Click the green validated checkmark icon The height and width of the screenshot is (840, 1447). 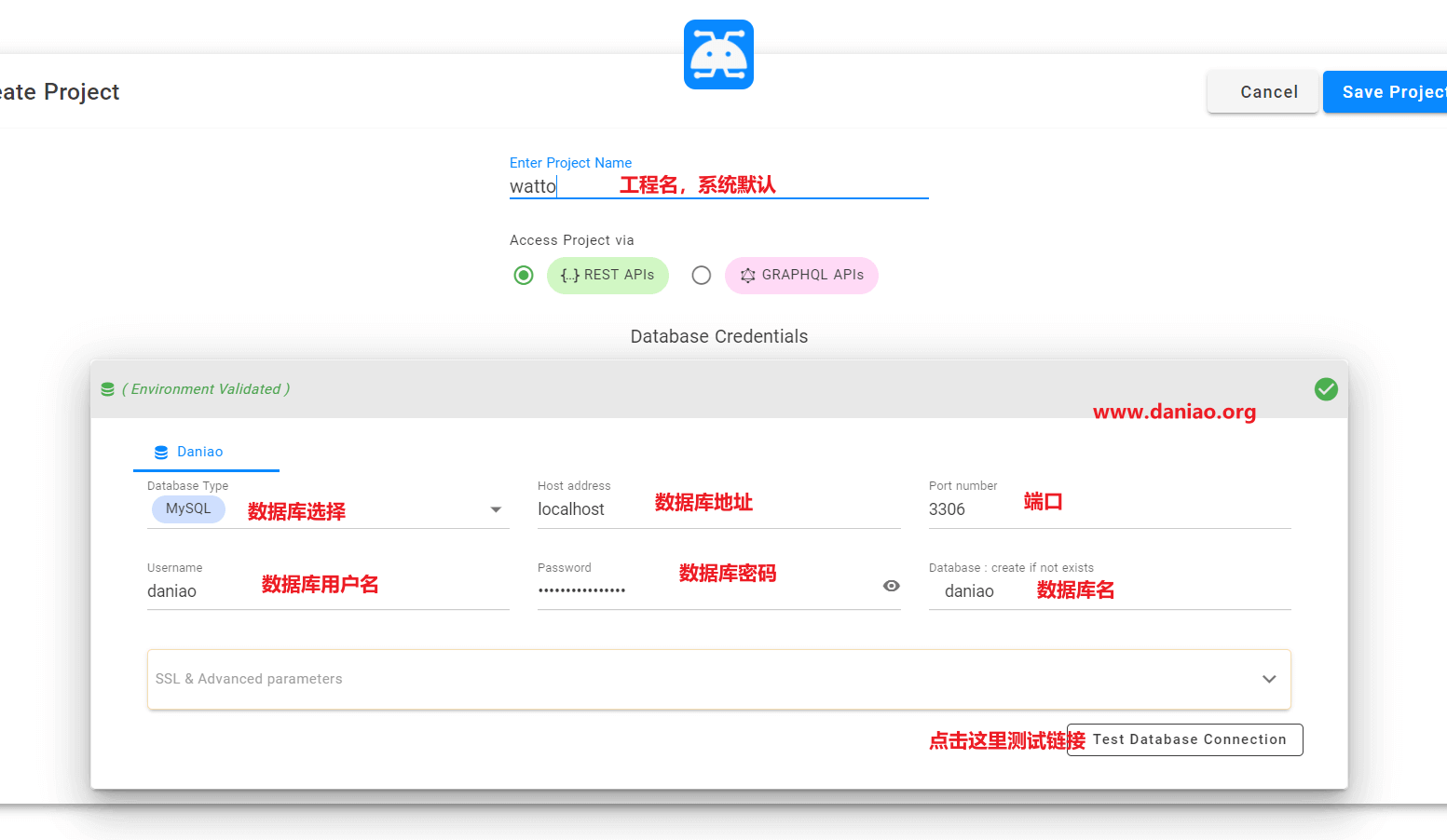[1326, 389]
